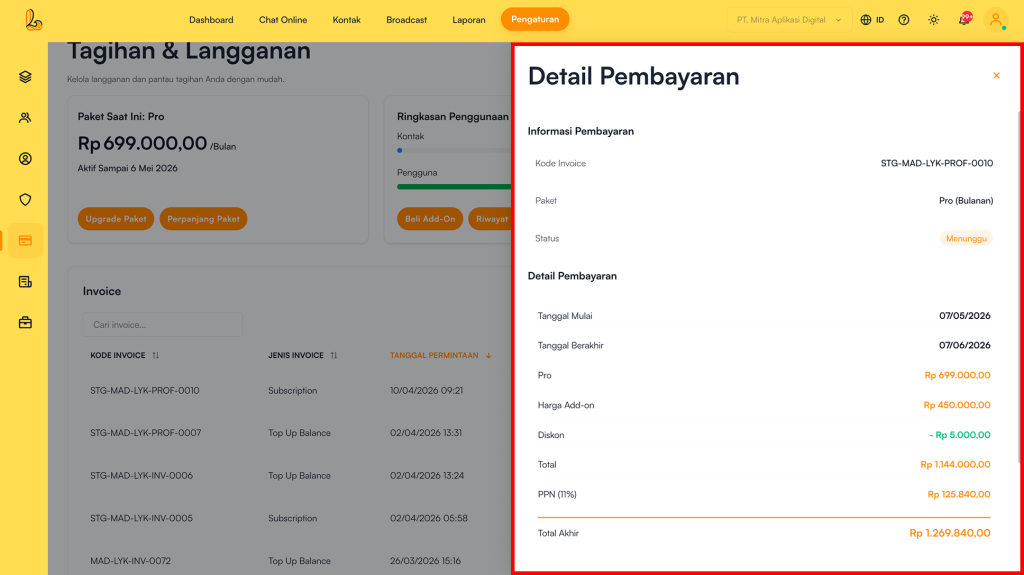Open the notifications bell
This screenshot has height=575, width=1024.
964,20
